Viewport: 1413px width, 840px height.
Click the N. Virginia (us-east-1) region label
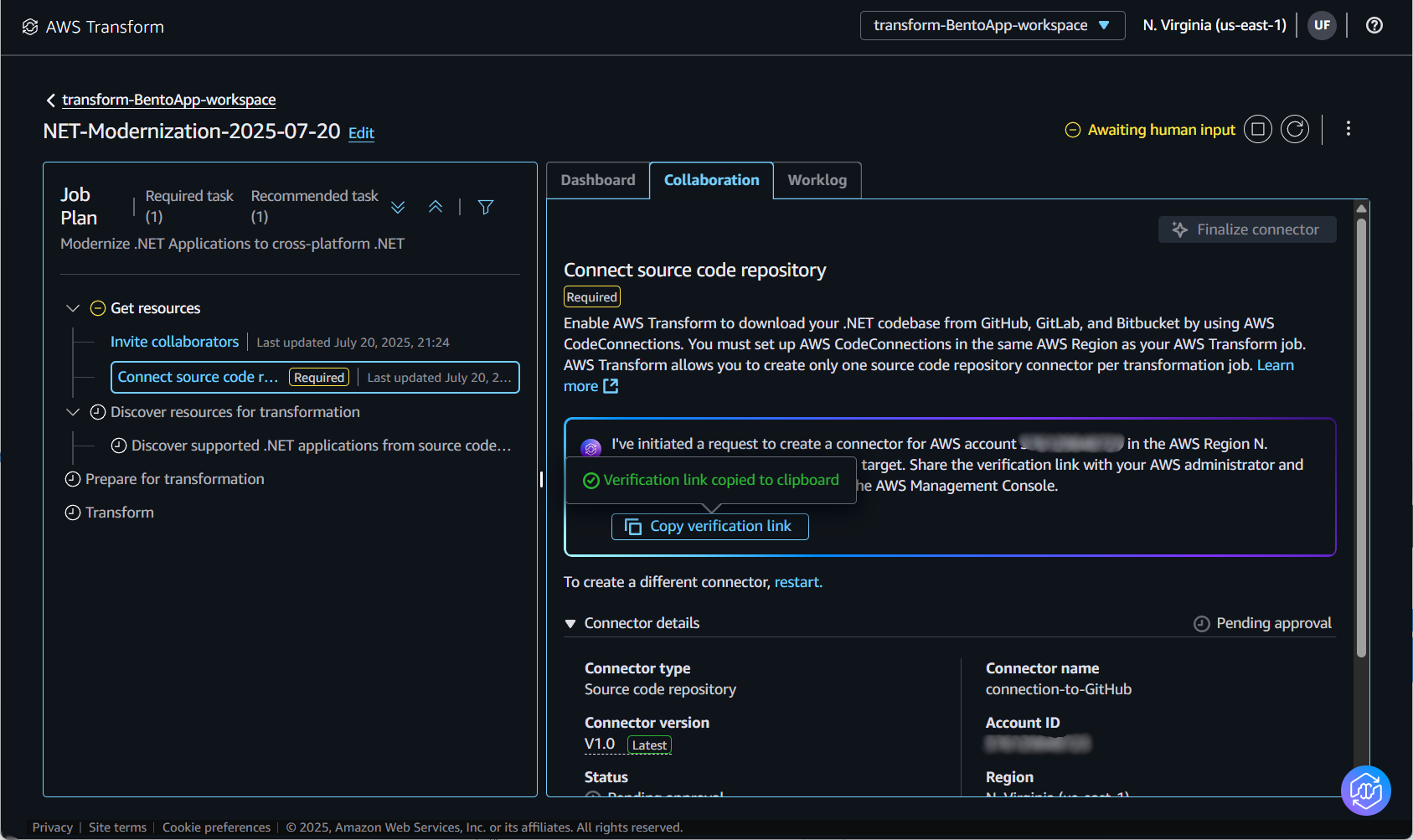click(1214, 25)
